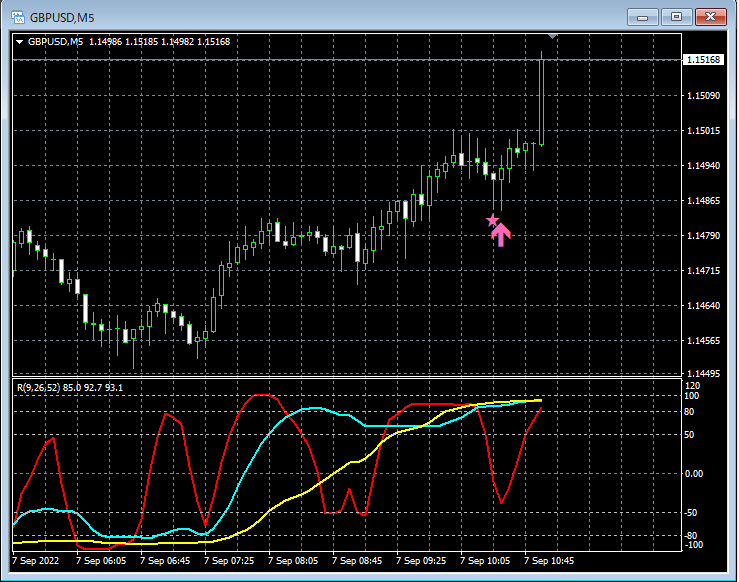Click the 1.15090 price scale label
This screenshot has height=582, width=739.
click(703, 96)
